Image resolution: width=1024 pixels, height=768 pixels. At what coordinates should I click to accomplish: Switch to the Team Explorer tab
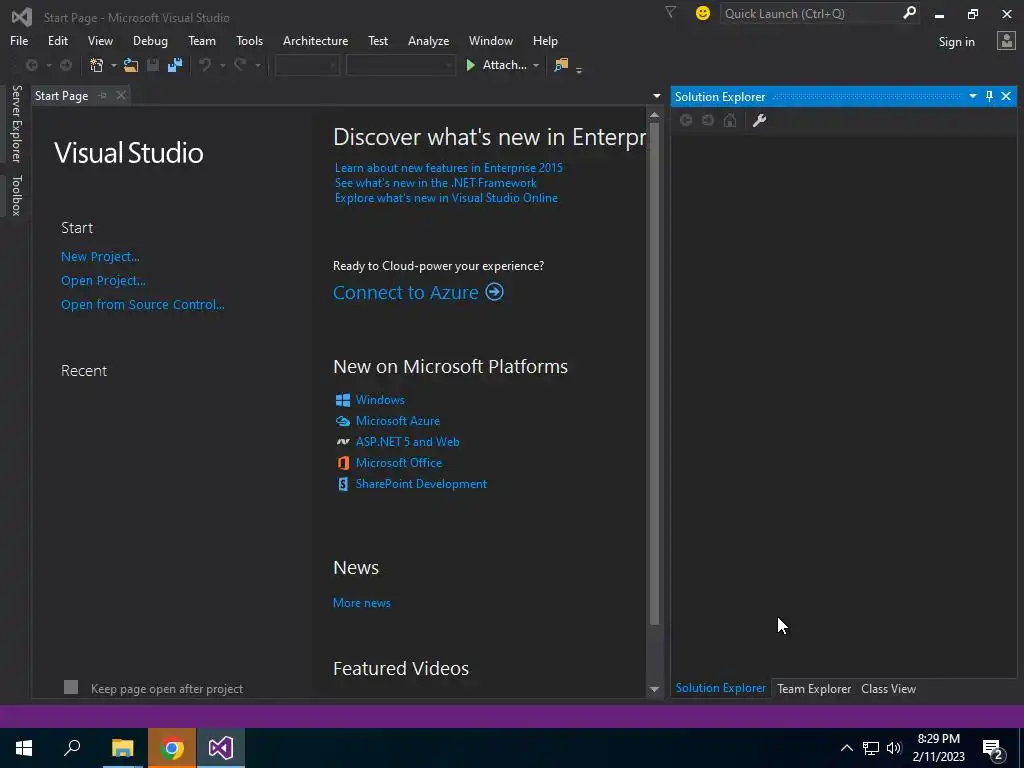(x=814, y=688)
